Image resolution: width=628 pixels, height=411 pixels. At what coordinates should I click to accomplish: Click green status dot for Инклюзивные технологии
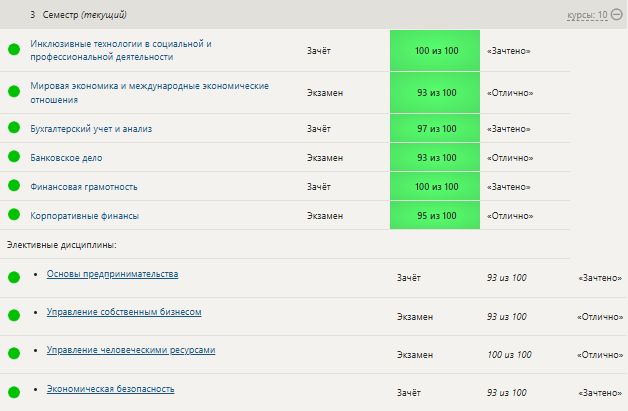[x=14, y=50]
